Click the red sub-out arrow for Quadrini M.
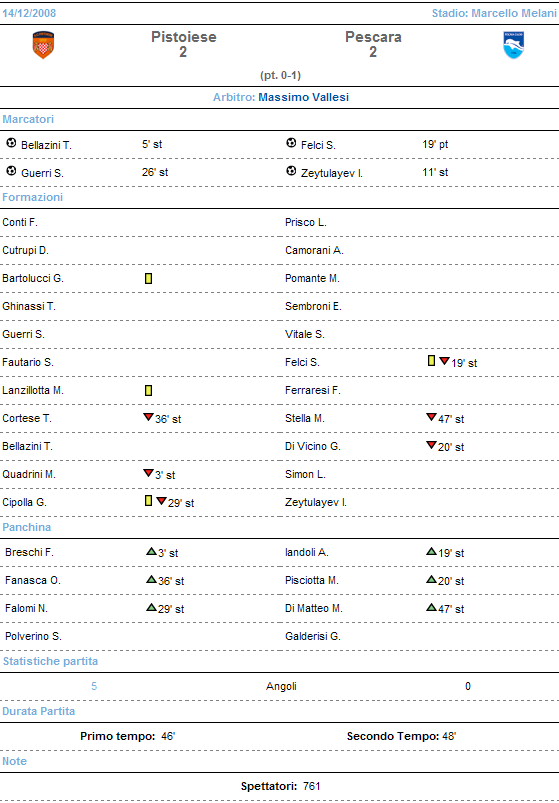The image size is (559, 803). [x=148, y=473]
